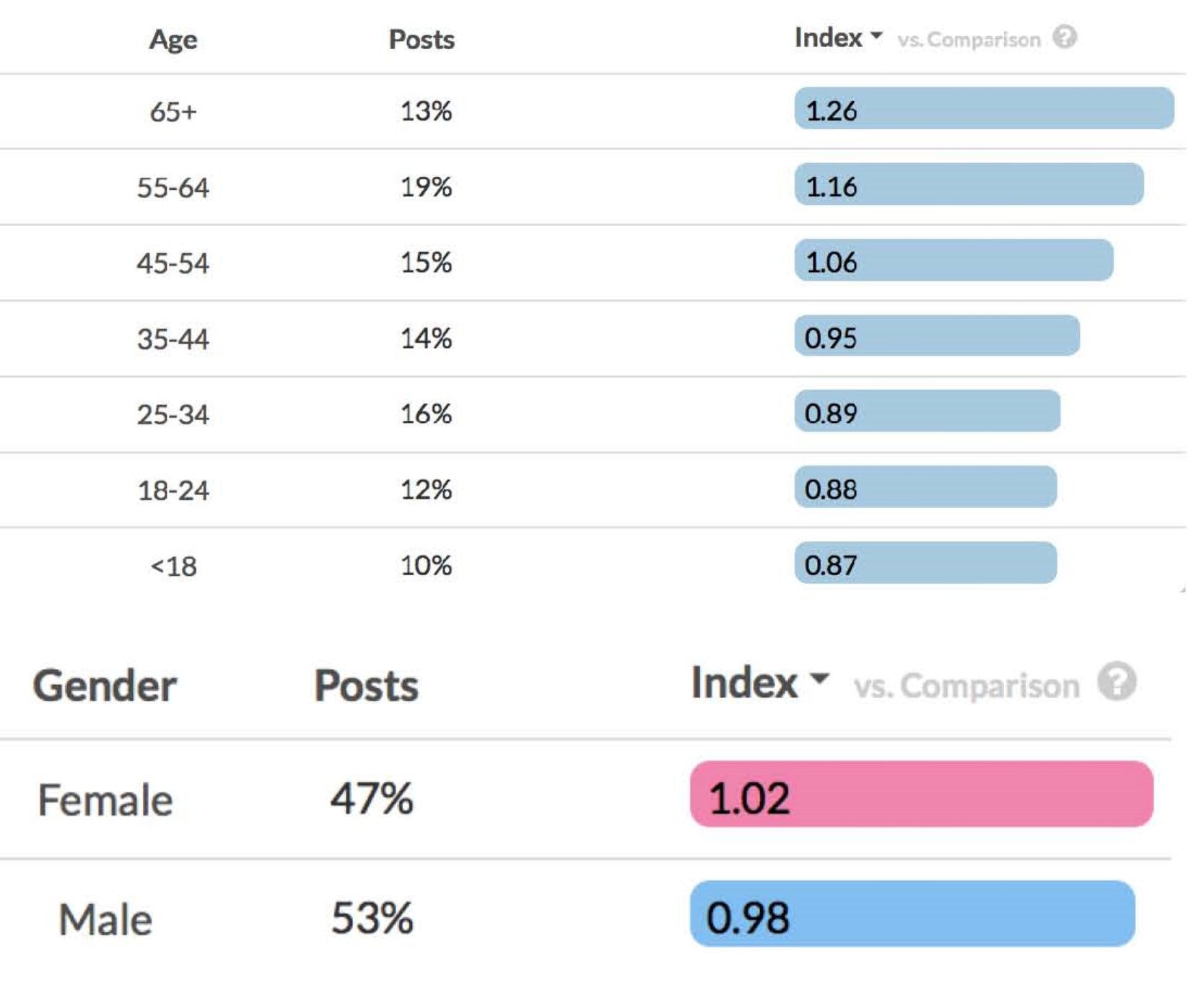This screenshot has height=983, width=1204.
Task: Open Index dropdown in Gender table
Action: [x=759, y=682]
